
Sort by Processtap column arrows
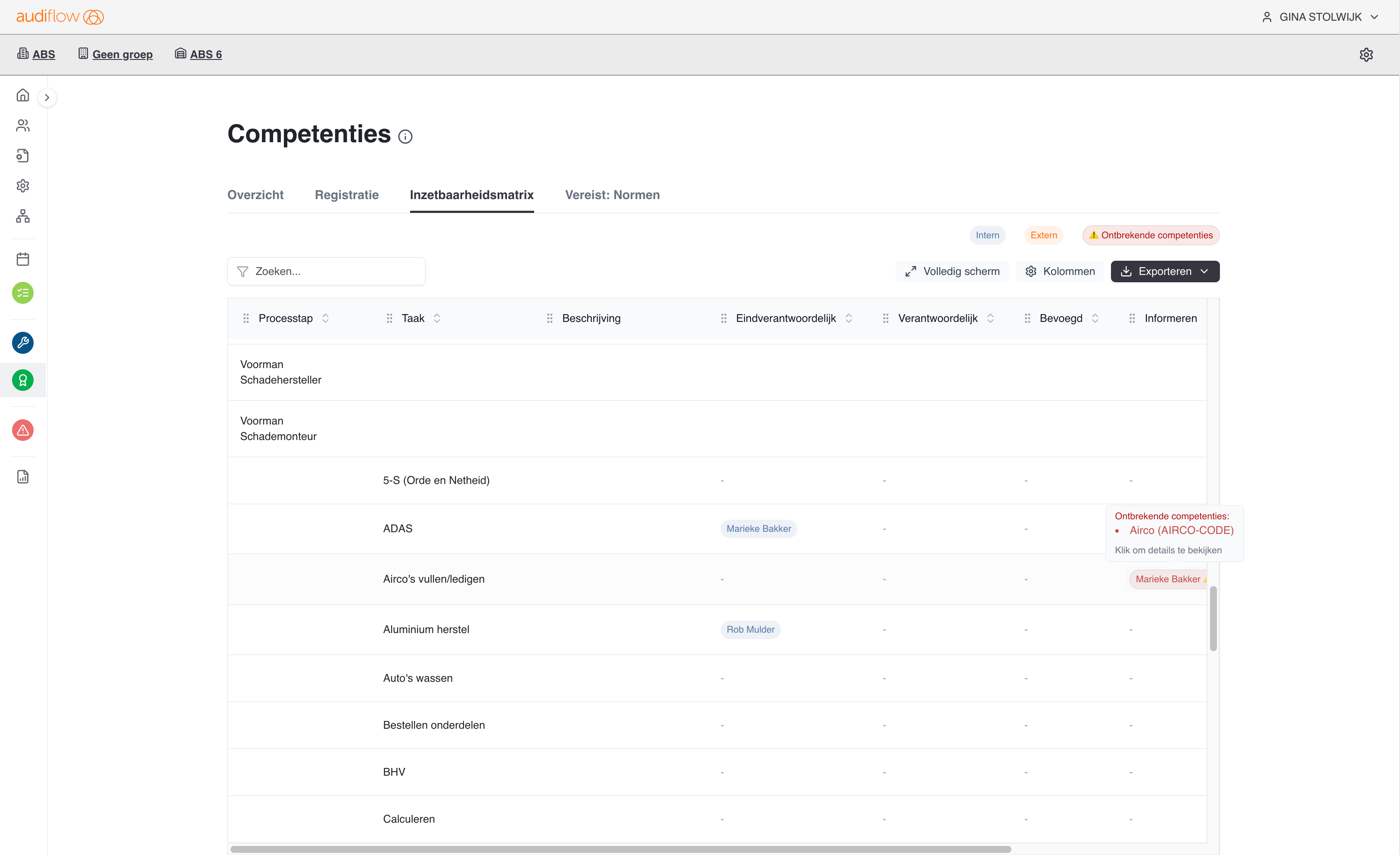[x=325, y=318]
